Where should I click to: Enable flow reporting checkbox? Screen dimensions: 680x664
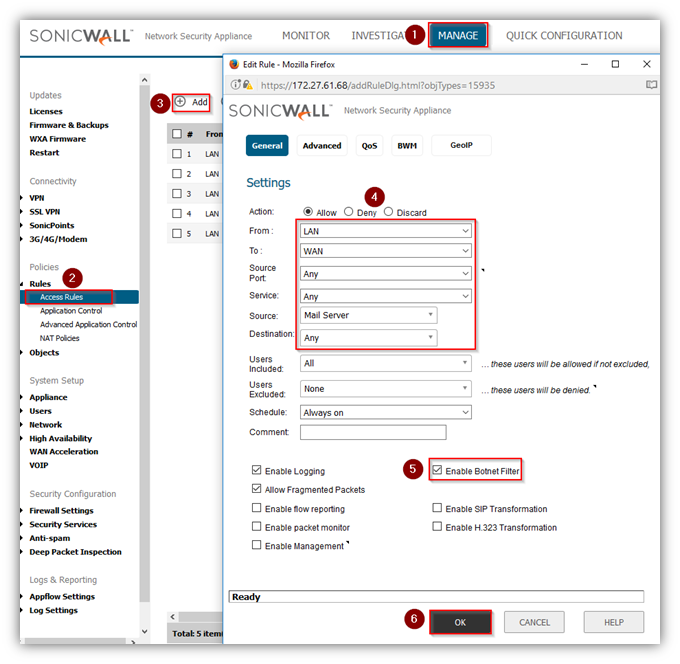point(256,507)
